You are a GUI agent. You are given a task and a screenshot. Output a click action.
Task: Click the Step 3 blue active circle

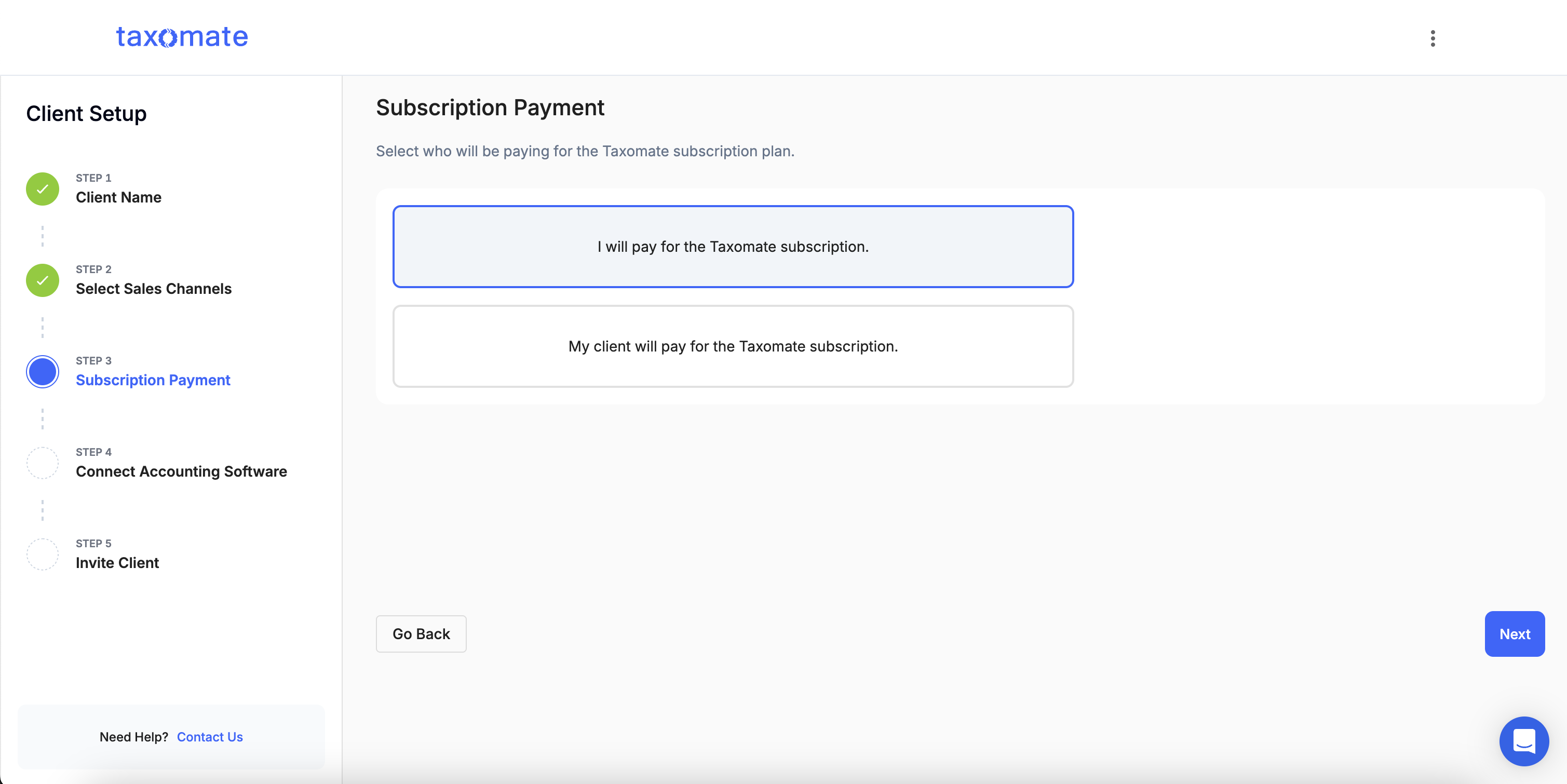pyautogui.click(x=43, y=372)
